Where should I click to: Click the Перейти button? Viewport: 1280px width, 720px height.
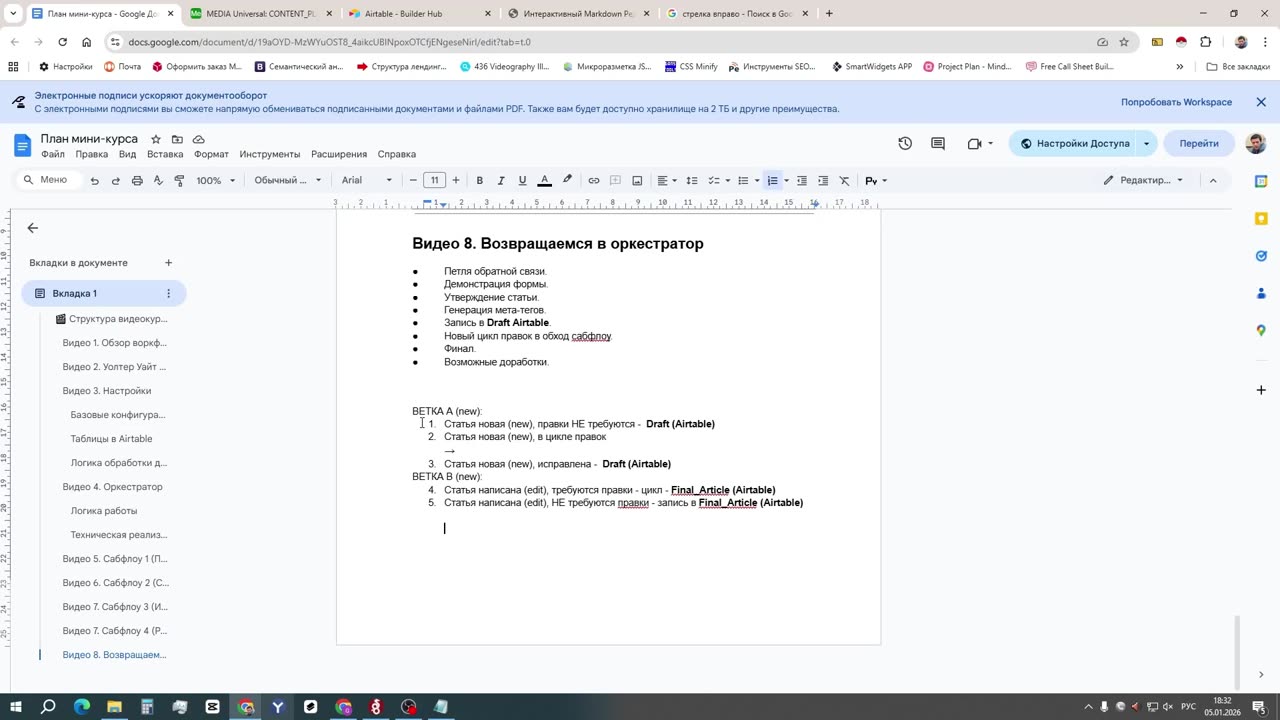1198,144
